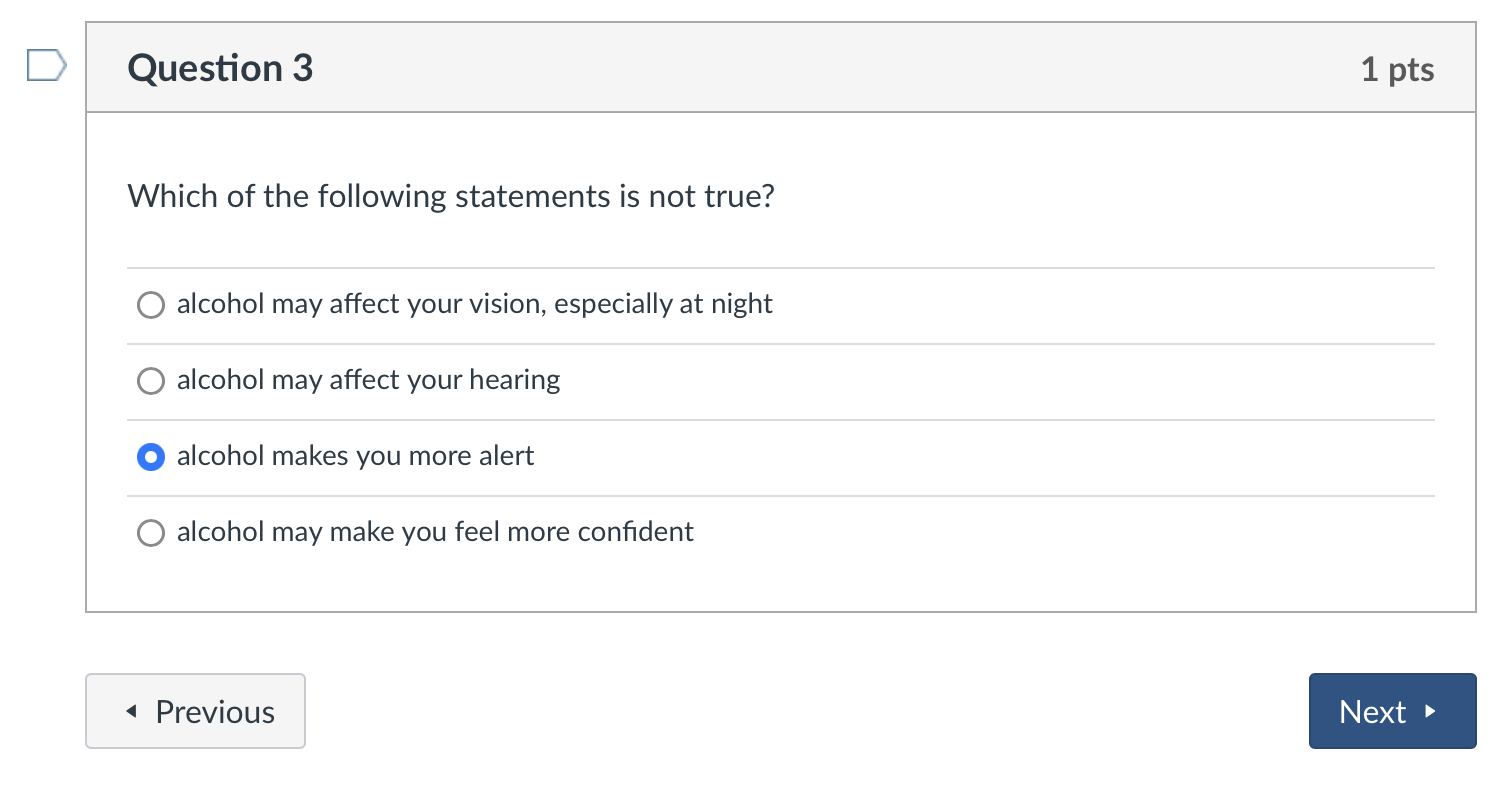Viewport: 1511px width, 785px height.
Task: Click the word 'Previous' on its button
Action: point(215,712)
